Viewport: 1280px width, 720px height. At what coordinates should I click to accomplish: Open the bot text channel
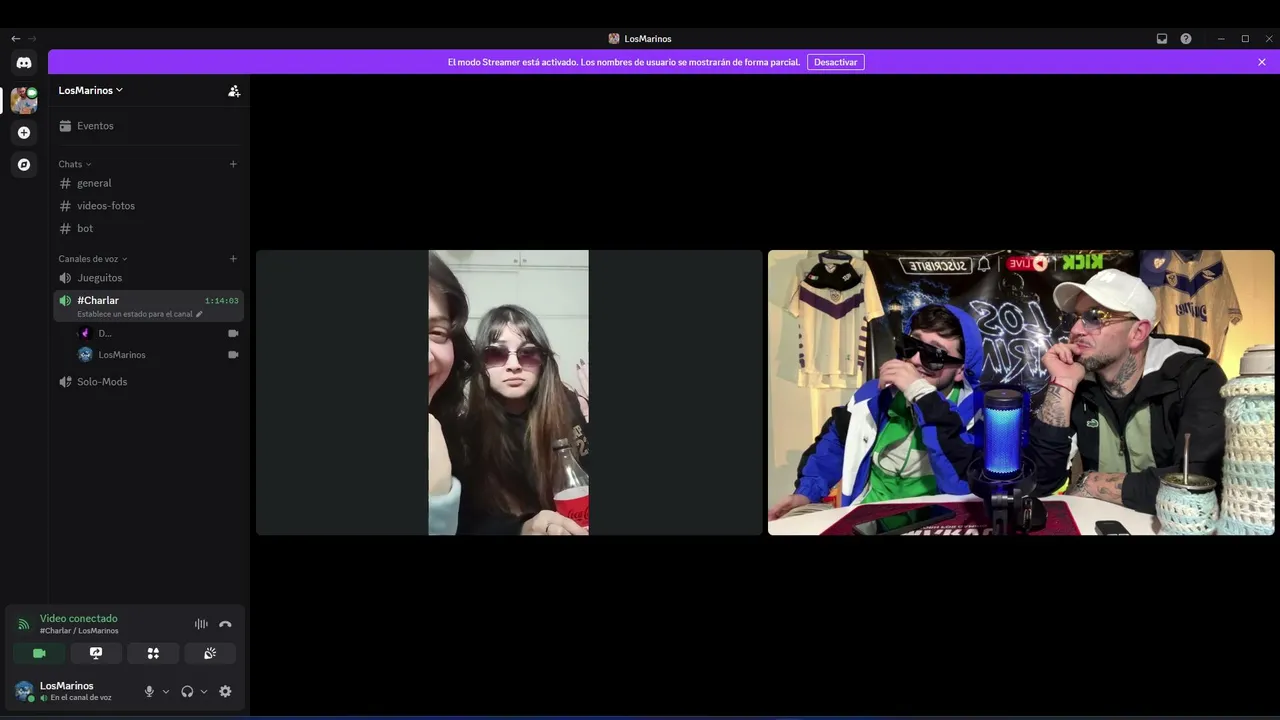pyautogui.click(x=149, y=229)
